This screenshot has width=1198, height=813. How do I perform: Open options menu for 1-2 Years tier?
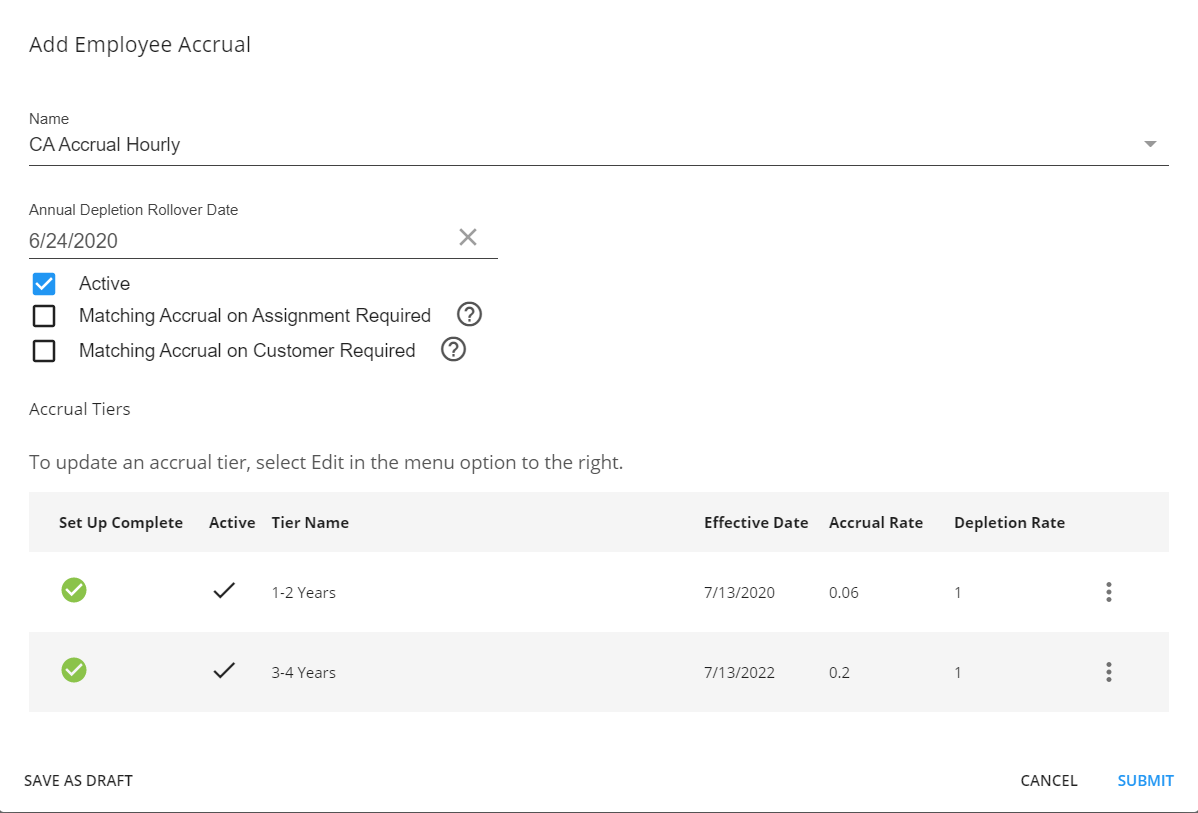(1108, 592)
